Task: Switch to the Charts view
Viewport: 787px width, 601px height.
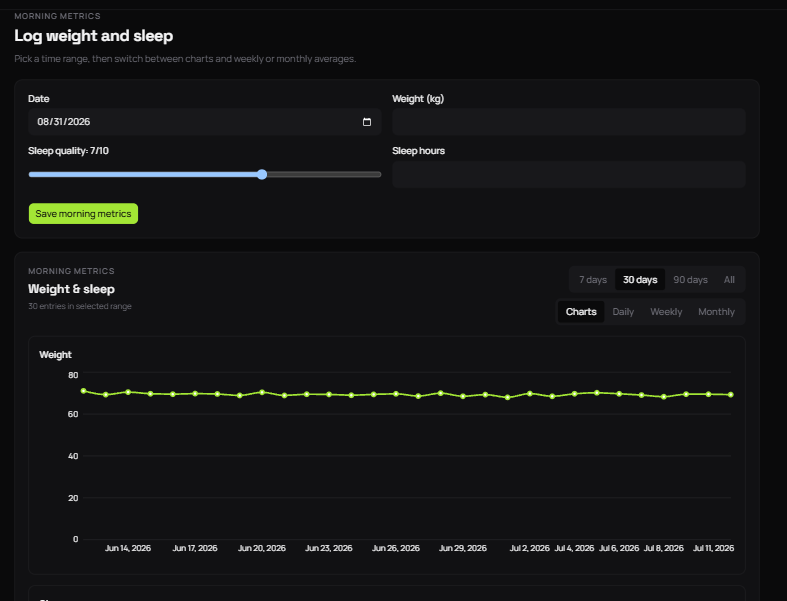Action: (581, 312)
